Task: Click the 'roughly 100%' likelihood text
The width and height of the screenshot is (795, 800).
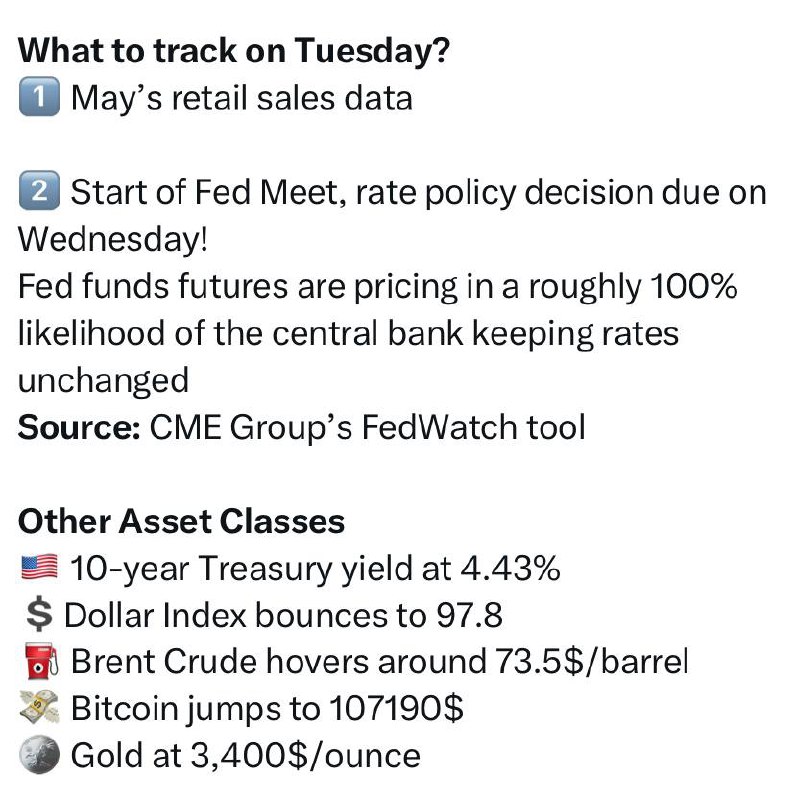Action: pyautogui.click(x=633, y=287)
